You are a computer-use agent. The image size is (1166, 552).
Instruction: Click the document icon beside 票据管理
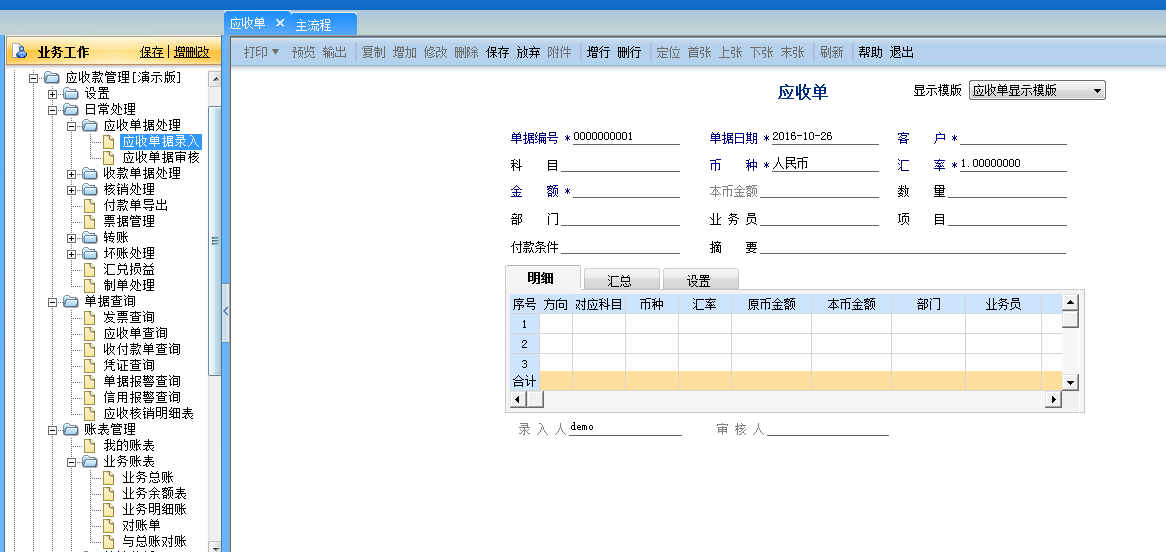(90, 221)
